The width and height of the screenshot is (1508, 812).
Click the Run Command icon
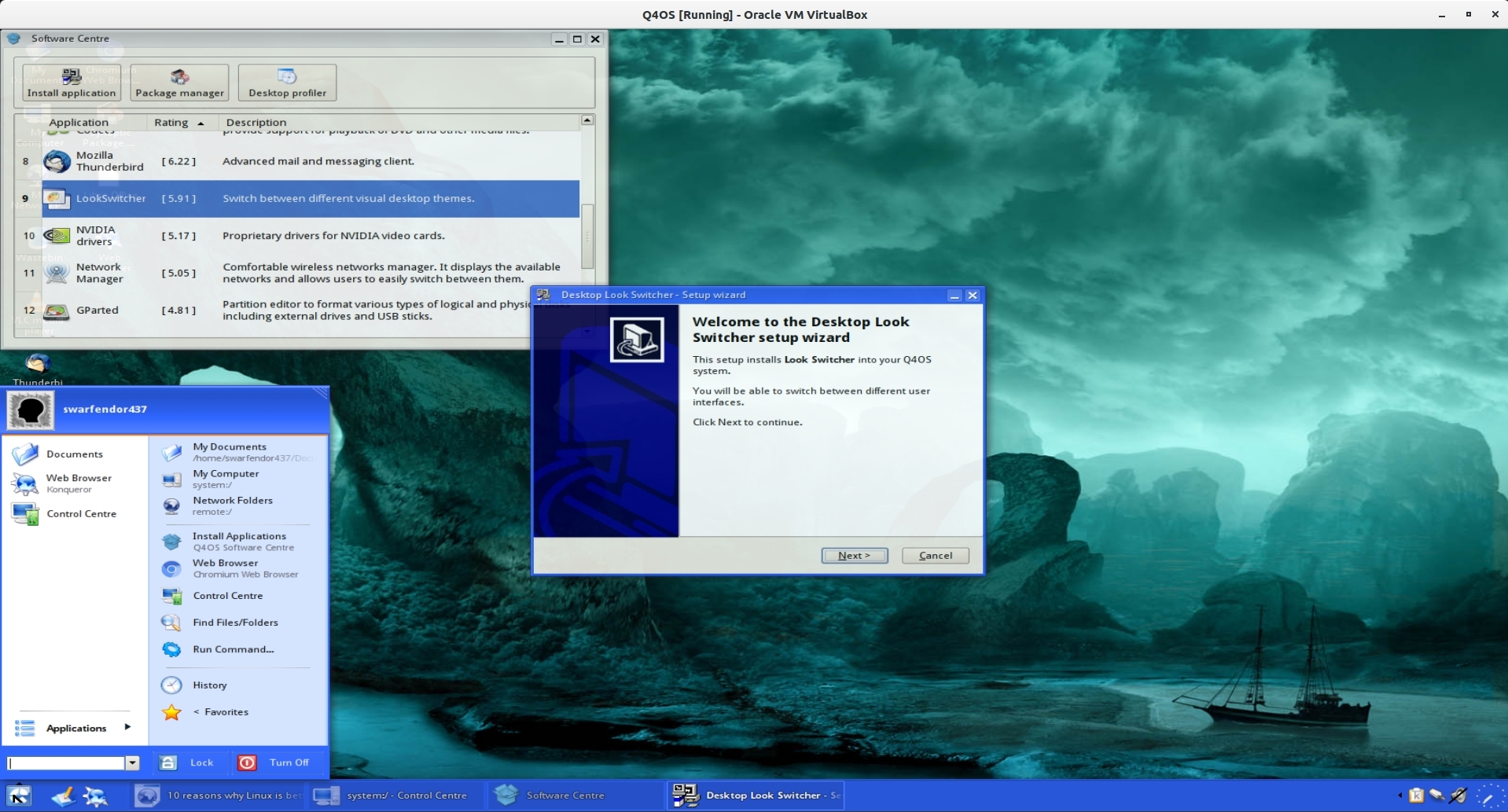171,649
